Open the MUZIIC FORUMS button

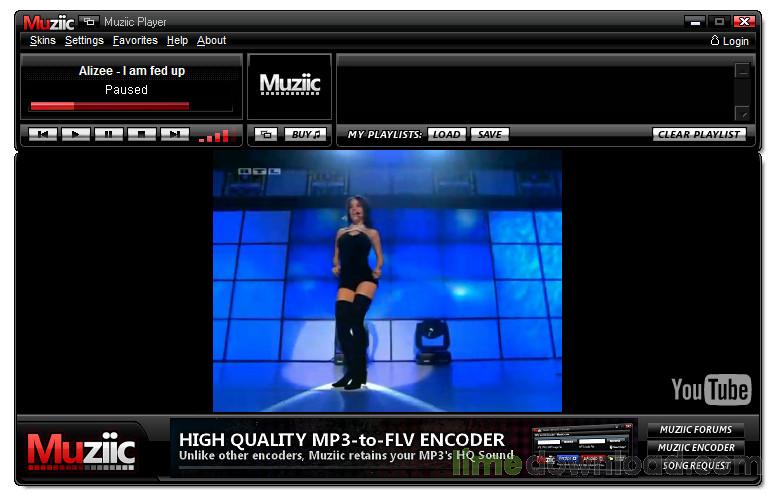695,430
